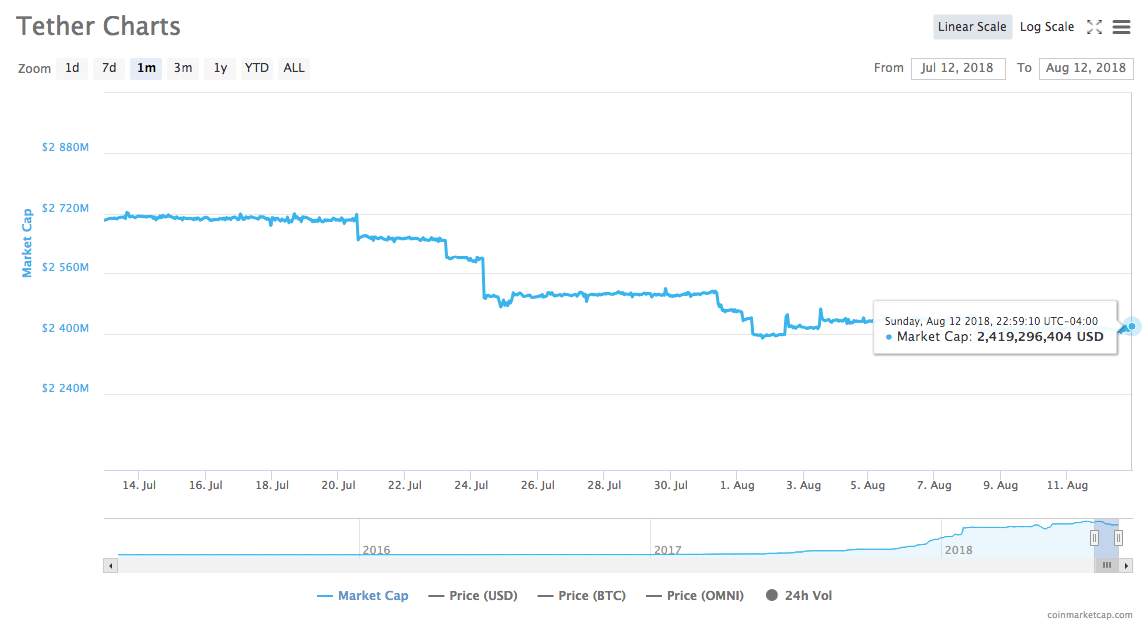Zoom to 1d range
The height and width of the screenshot is (625, 1148).
72,68
